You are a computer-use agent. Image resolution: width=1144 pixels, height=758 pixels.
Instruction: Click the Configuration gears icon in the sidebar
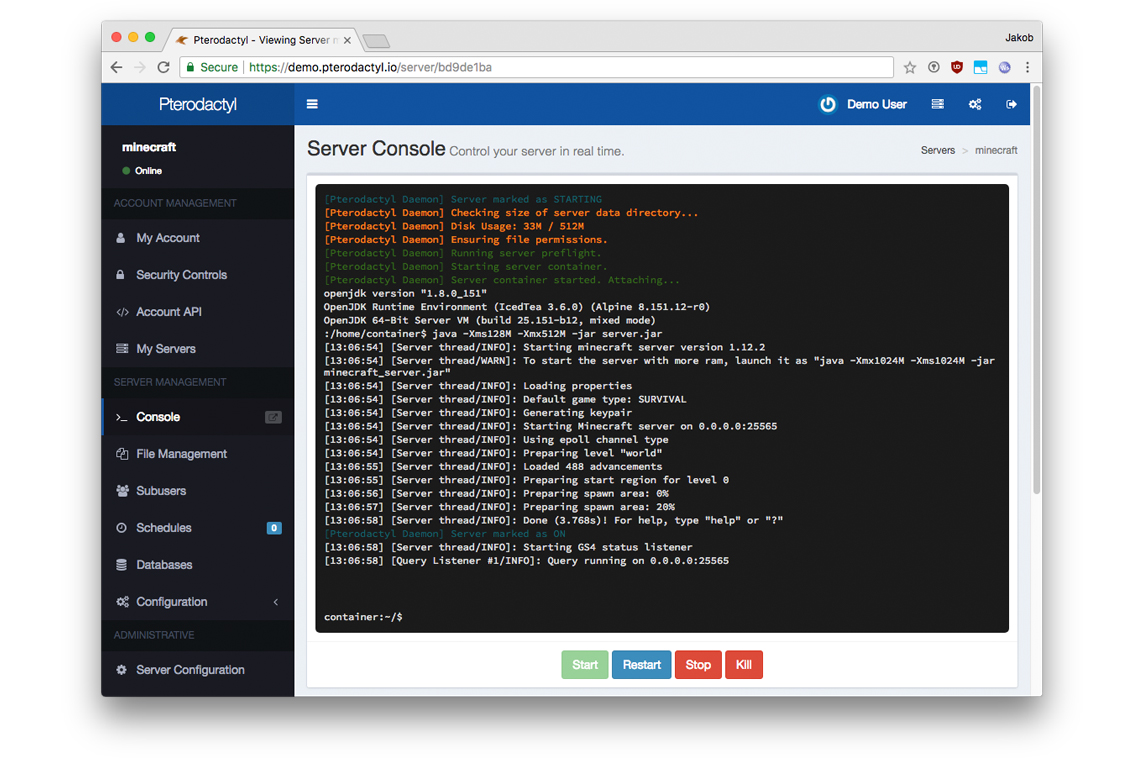pyautogui.click(x=122, y=602)
